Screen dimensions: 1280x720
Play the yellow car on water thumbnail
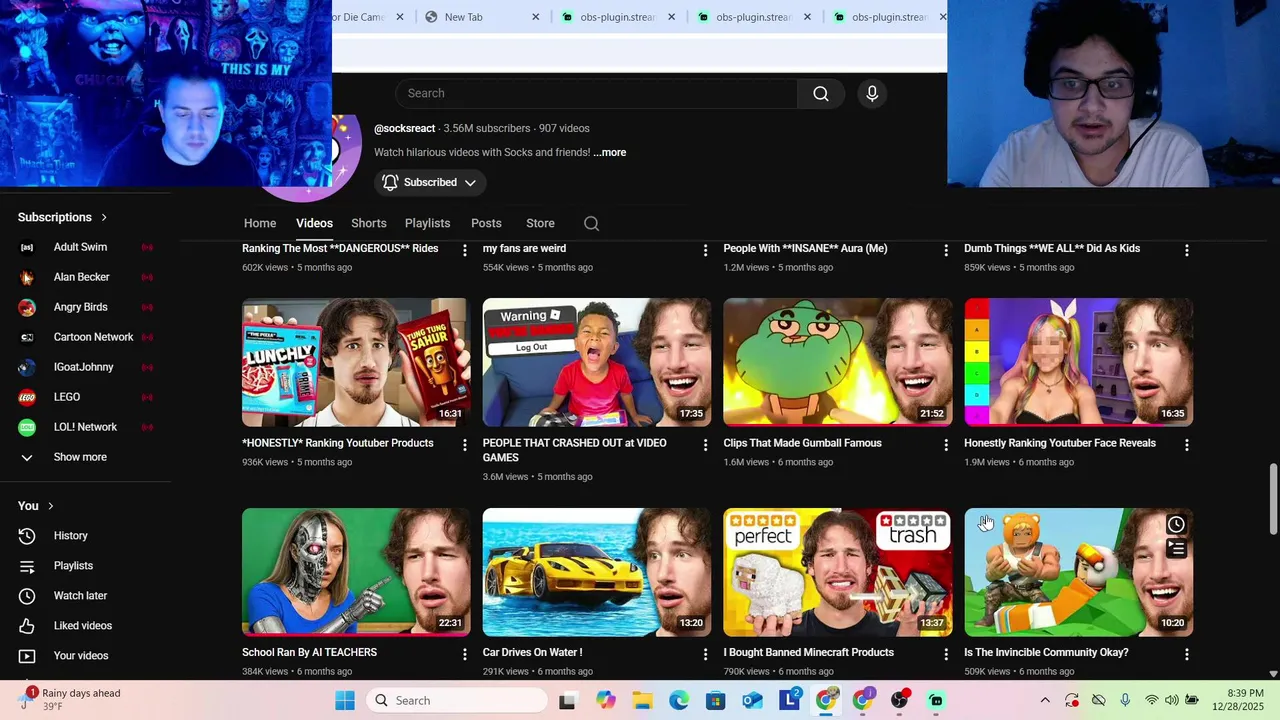(596, 572)
